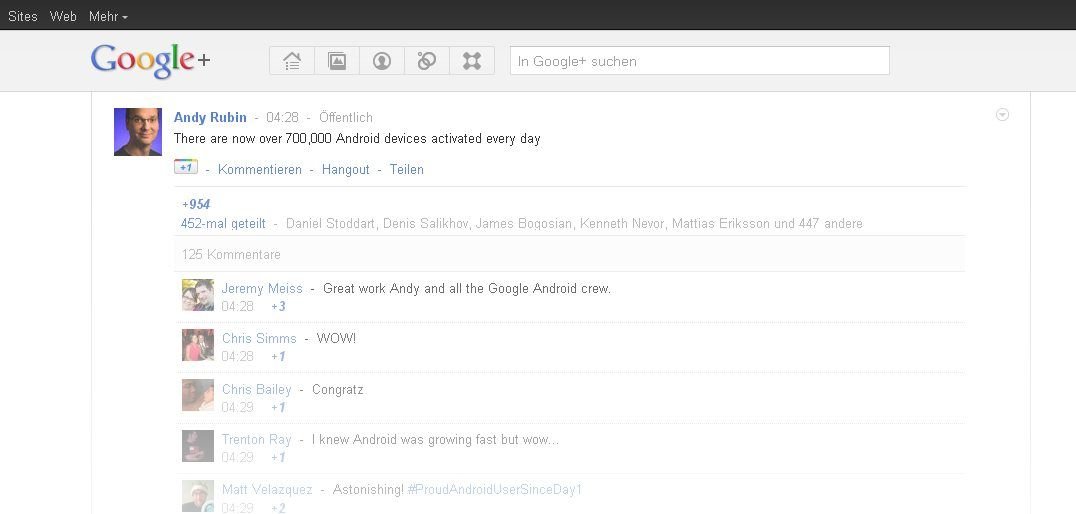Image resolution: width=1076 pixels, height=514 pixels.
Task: Click the Chris Simms name link
Action: 259,338
